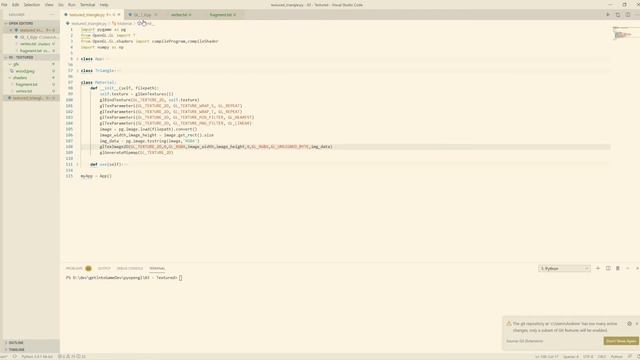Open the notification settings gear icon
The height and width of the screenshot is (360, 640).
629,324
